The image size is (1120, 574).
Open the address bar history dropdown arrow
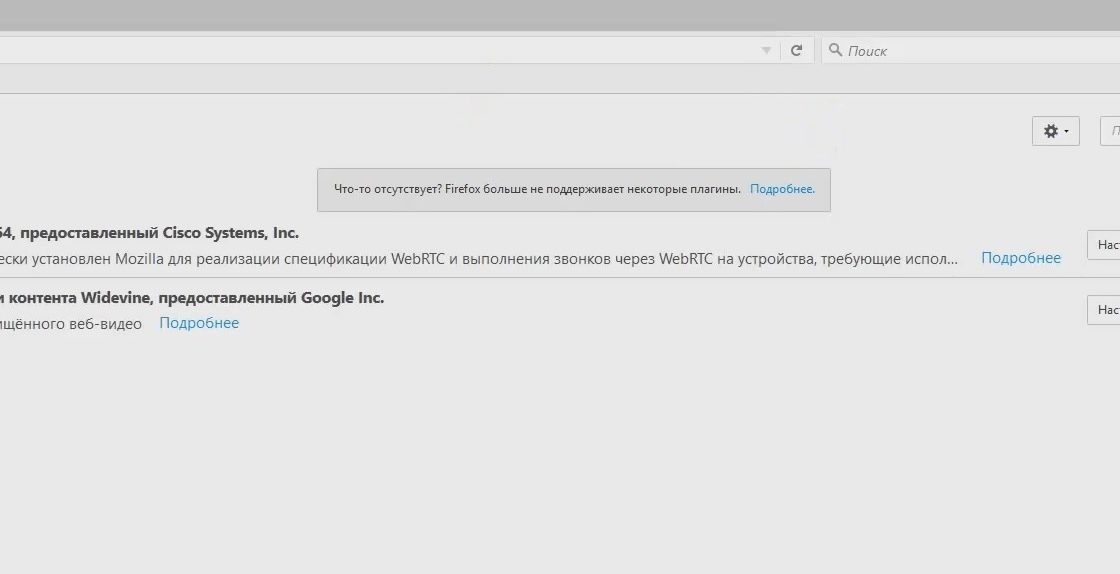[766, 51]
